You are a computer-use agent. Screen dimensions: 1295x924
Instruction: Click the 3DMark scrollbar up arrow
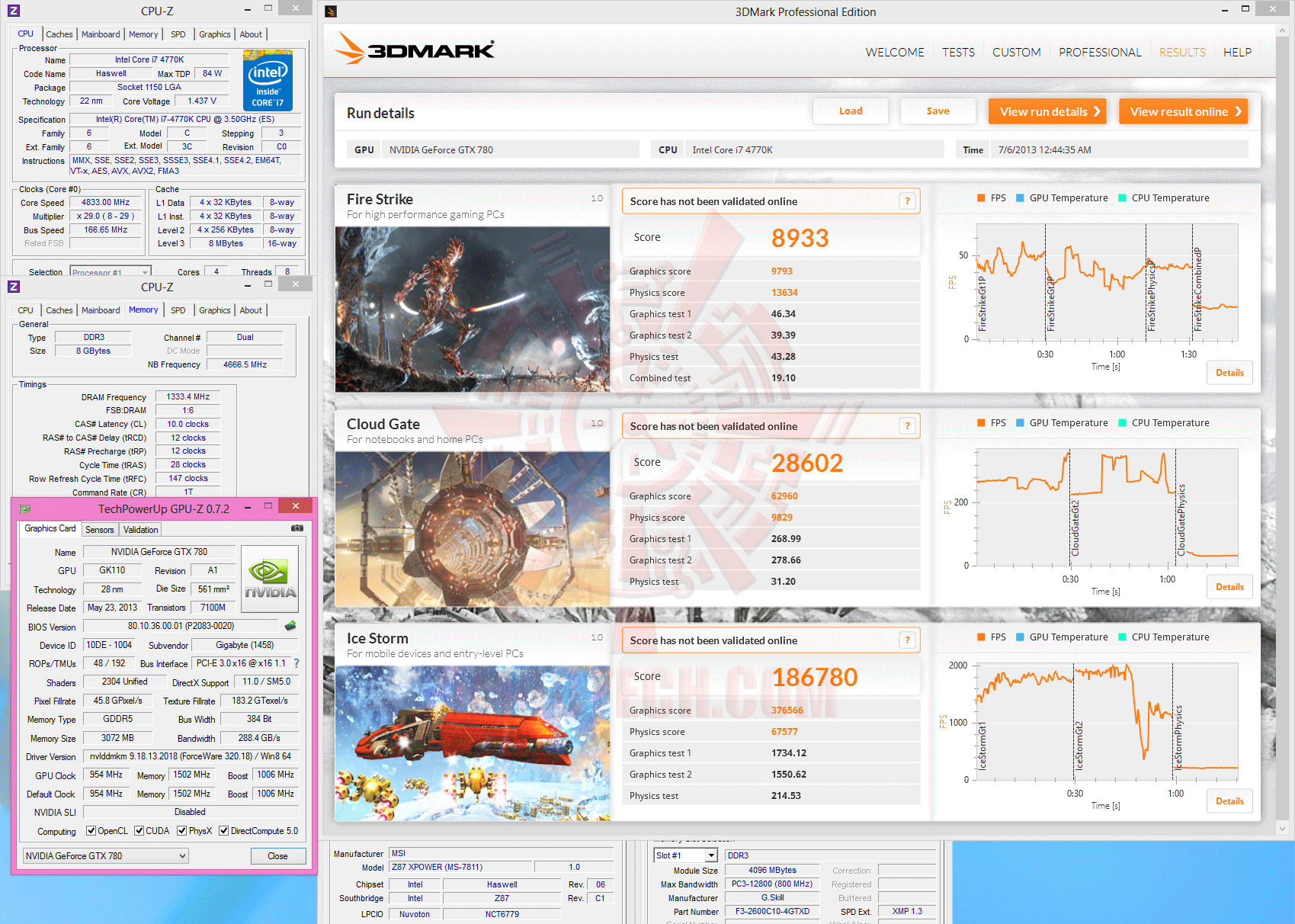1282,30
